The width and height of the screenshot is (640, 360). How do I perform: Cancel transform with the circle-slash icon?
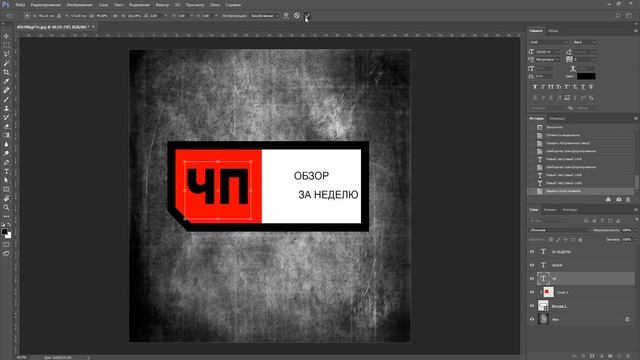(297, 16)
